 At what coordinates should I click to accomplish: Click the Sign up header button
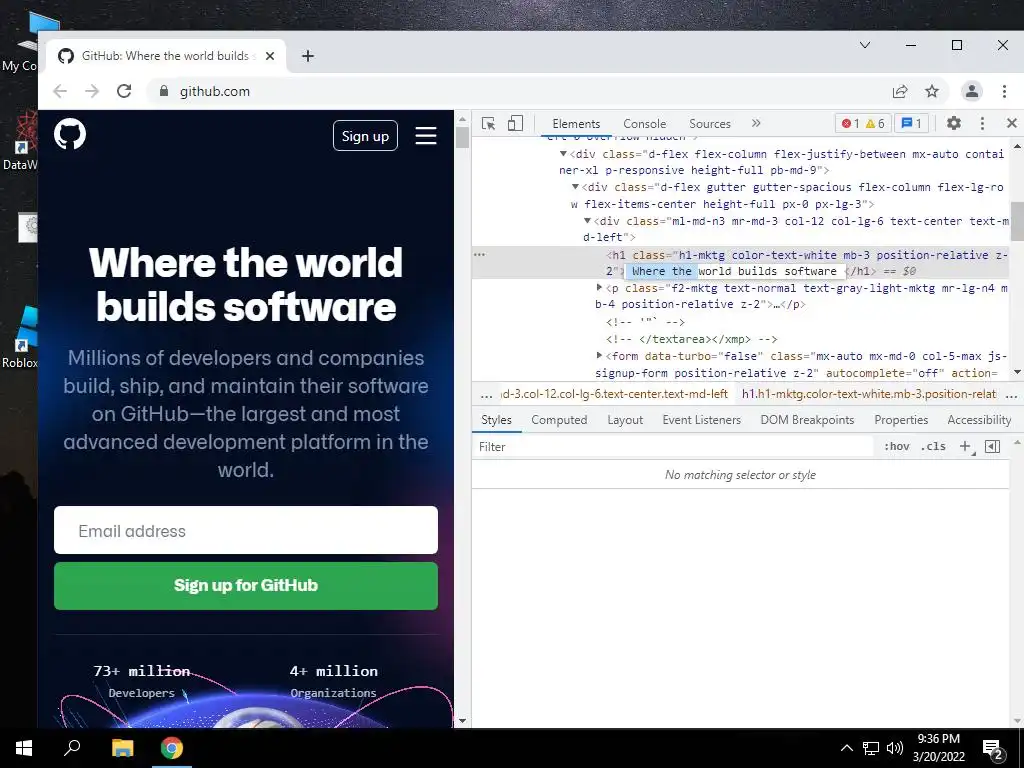coord(365,136)
